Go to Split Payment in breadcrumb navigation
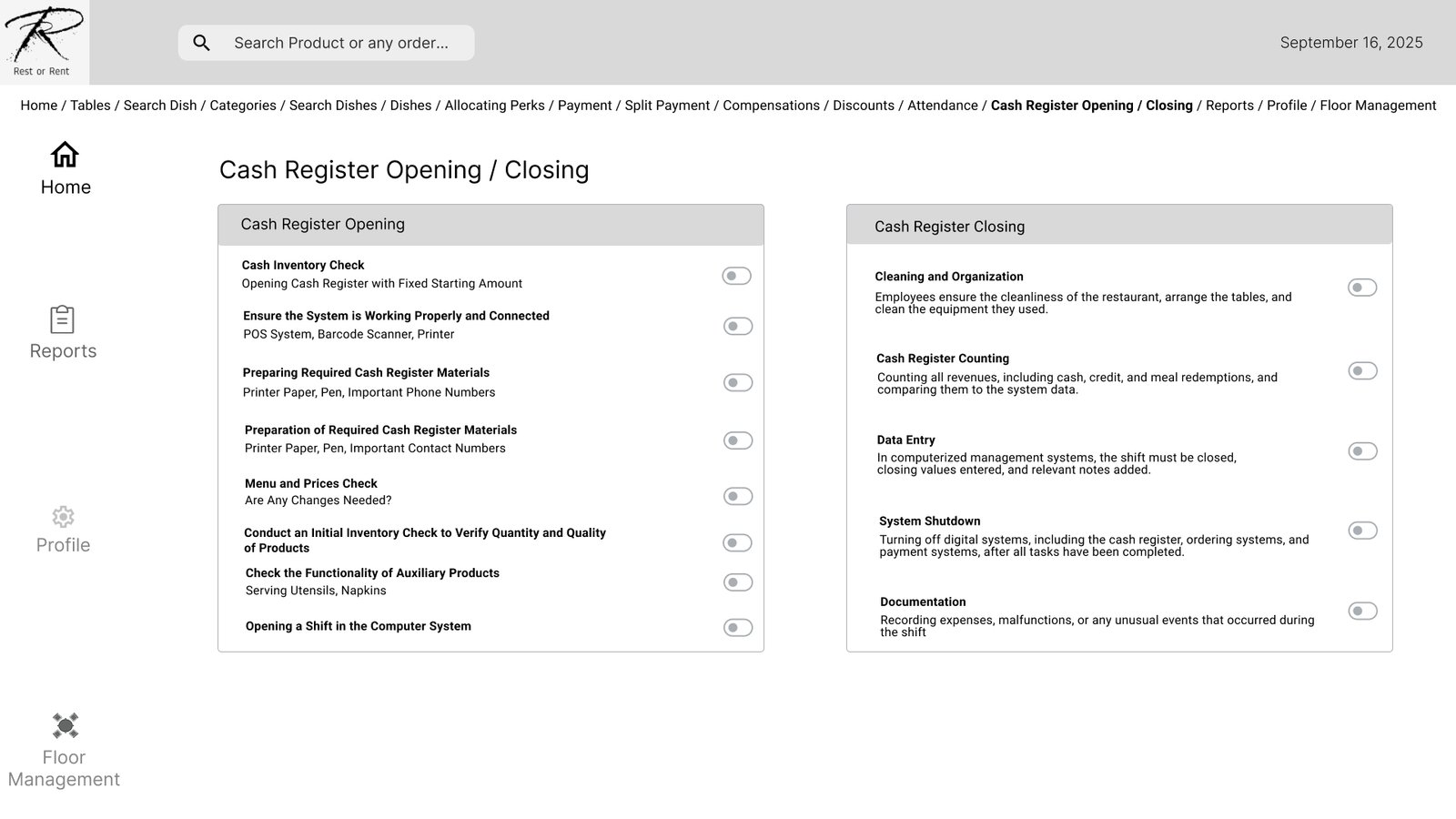Screen dimensions: 1456x819 [667, 106]
